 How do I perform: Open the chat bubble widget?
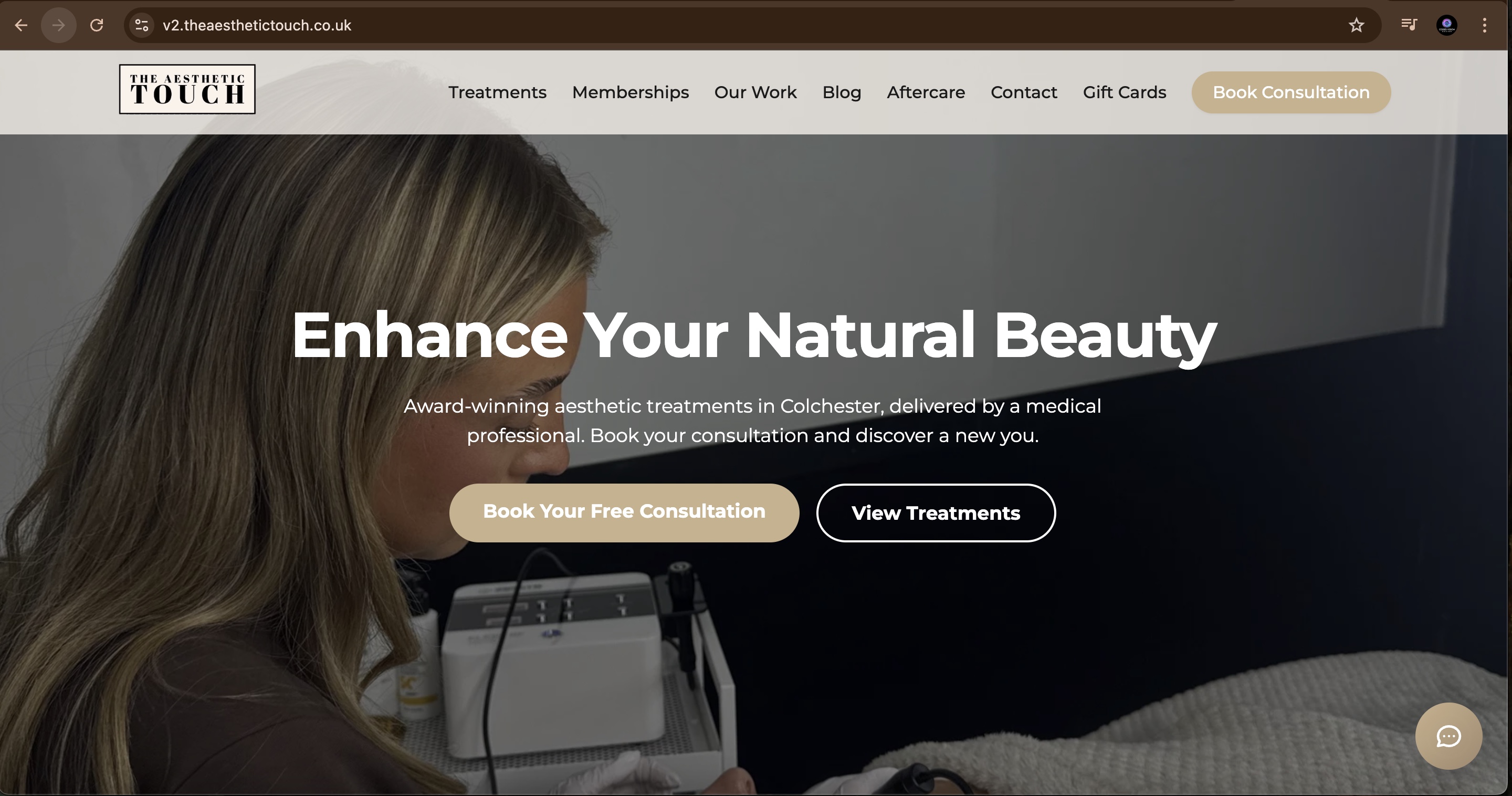tap(1448, 736)
